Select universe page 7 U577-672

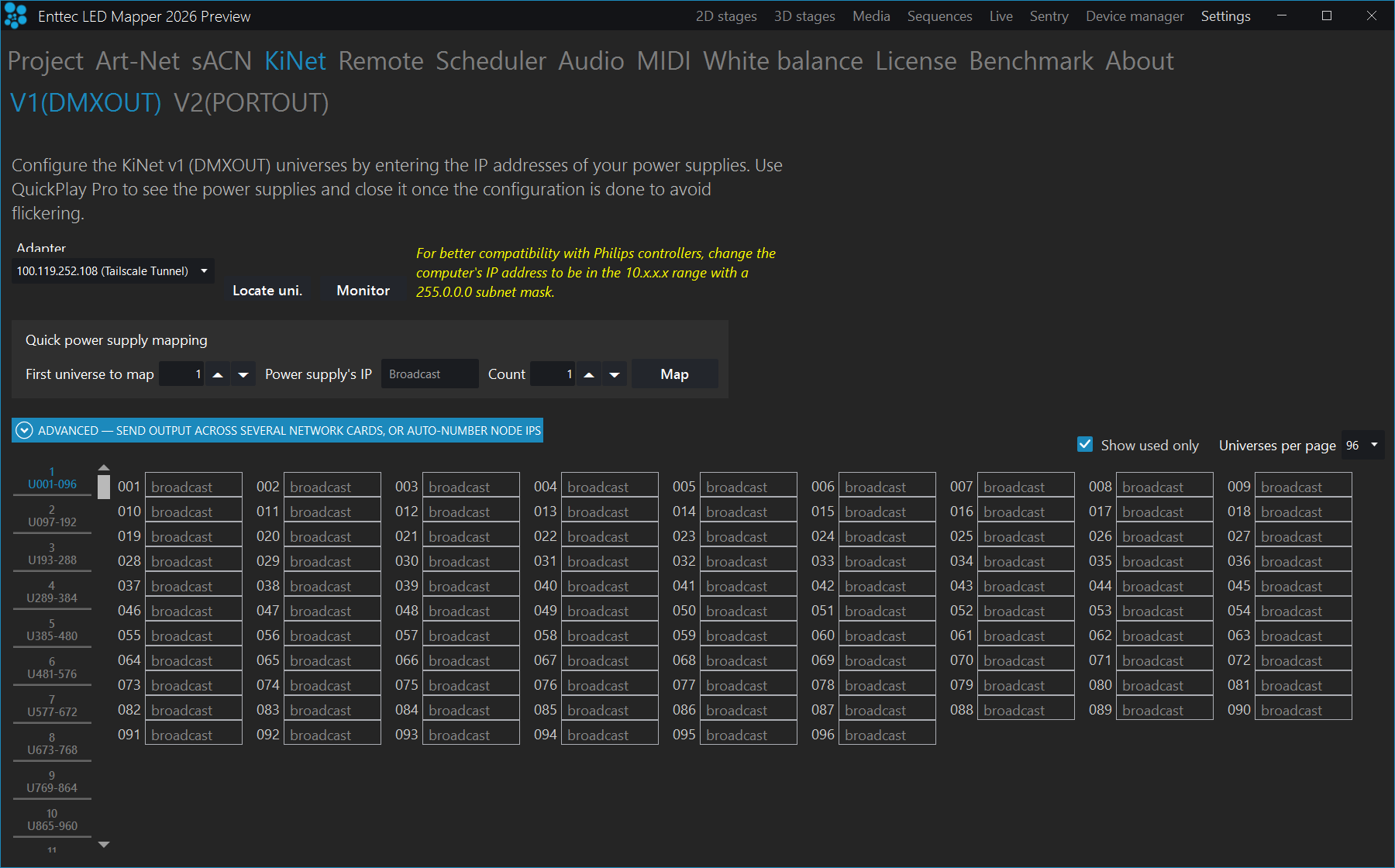(52, 706)
